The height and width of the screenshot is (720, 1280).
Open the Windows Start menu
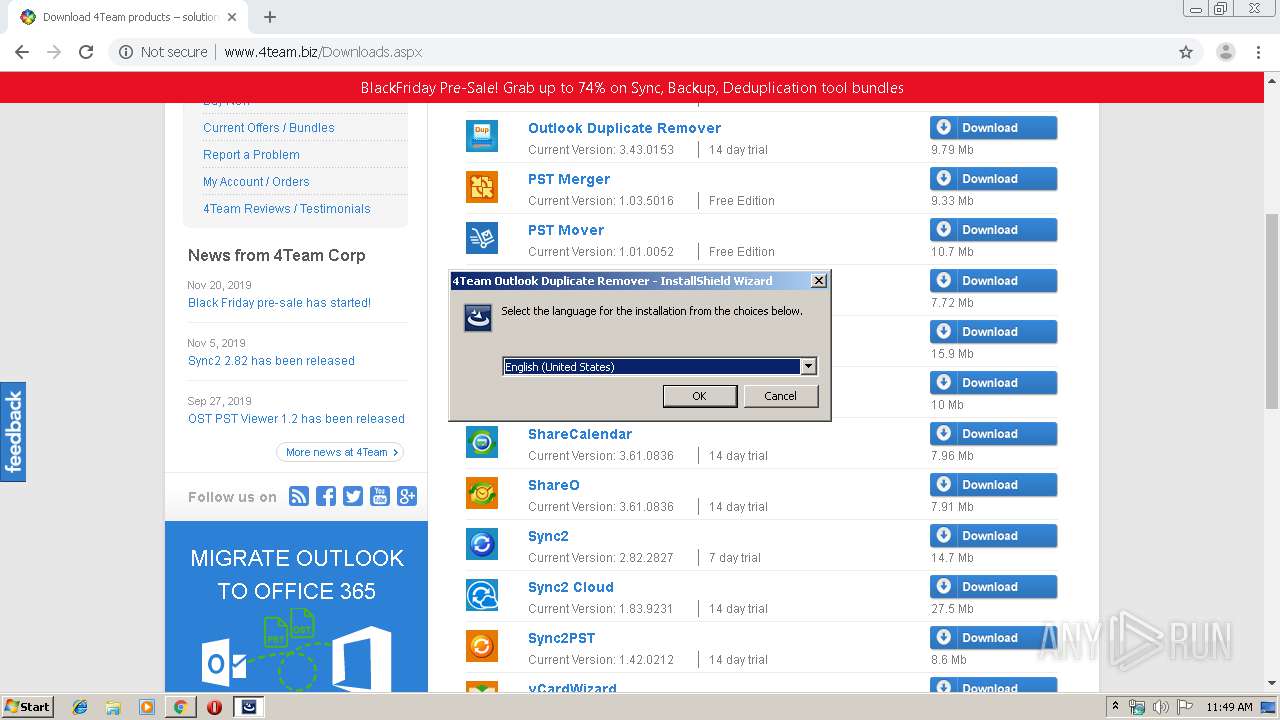coord(28,707)
